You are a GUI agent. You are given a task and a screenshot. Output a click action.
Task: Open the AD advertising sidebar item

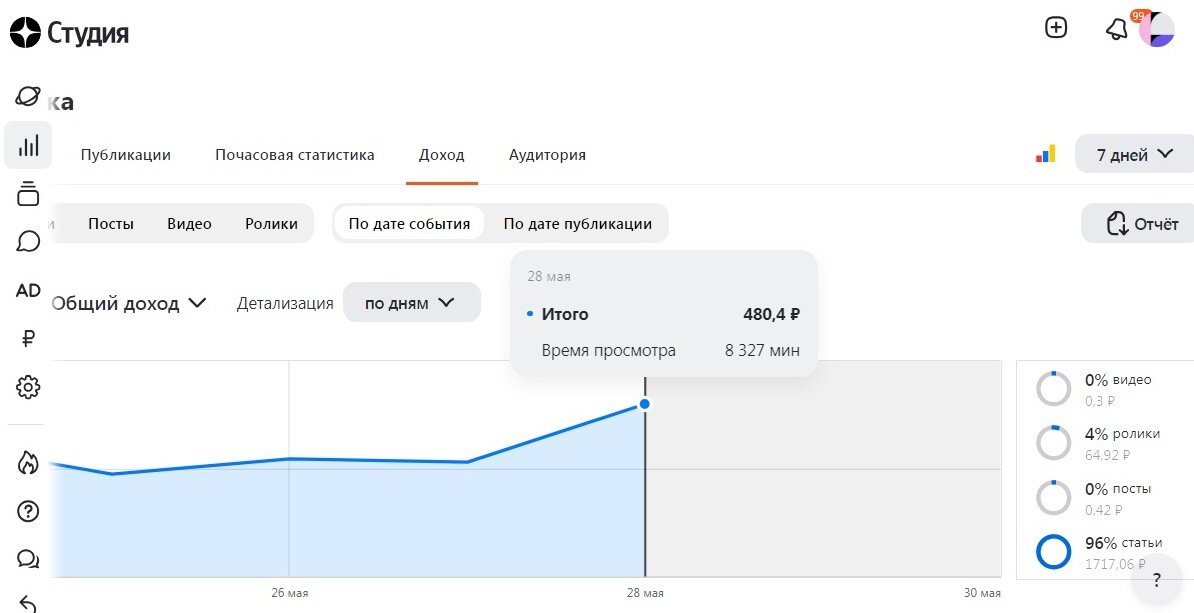pyautogui.click(x=28, y=290)
